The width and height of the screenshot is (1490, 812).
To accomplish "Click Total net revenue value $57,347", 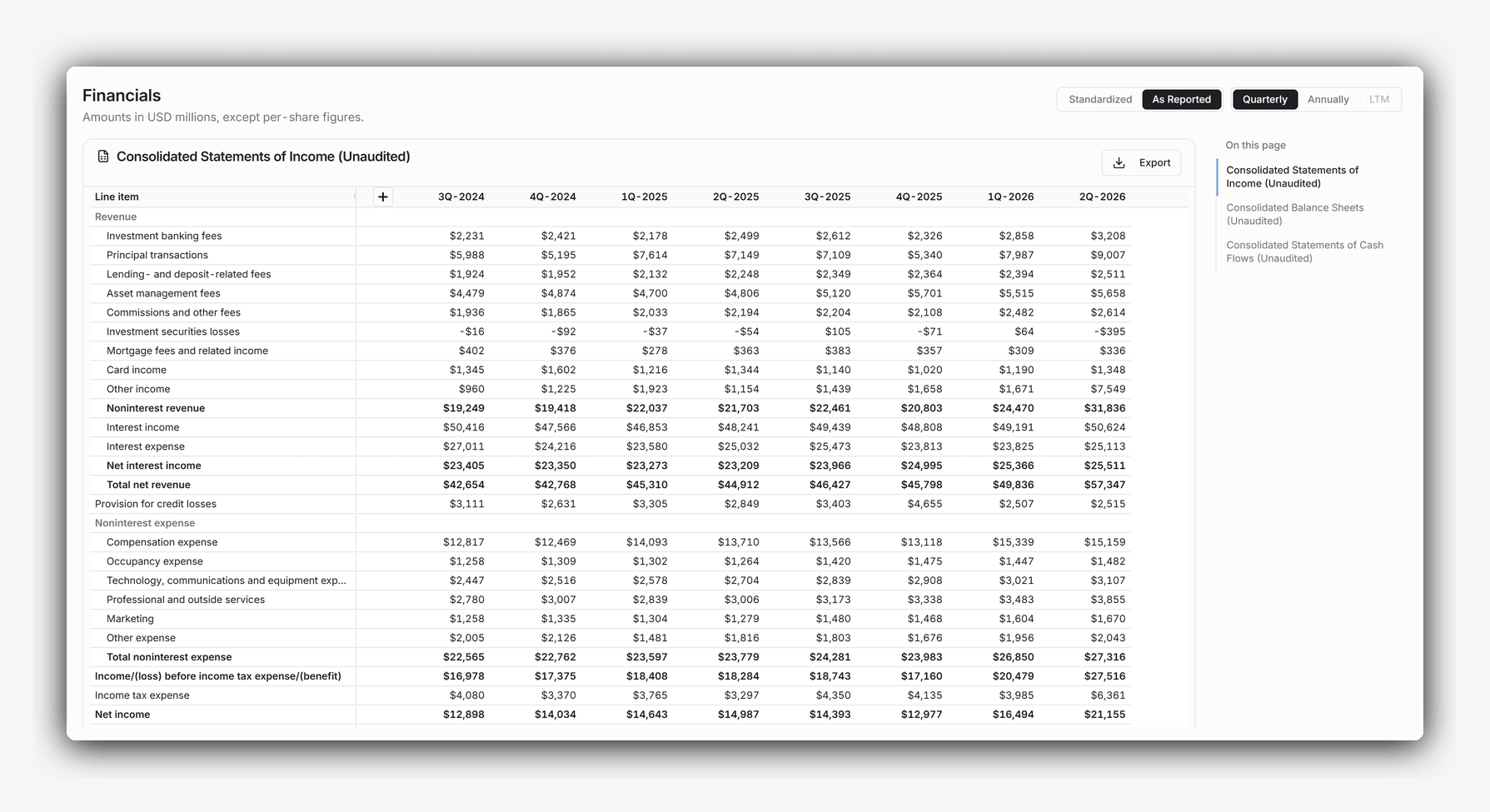I will click(x=1104, y=485).
